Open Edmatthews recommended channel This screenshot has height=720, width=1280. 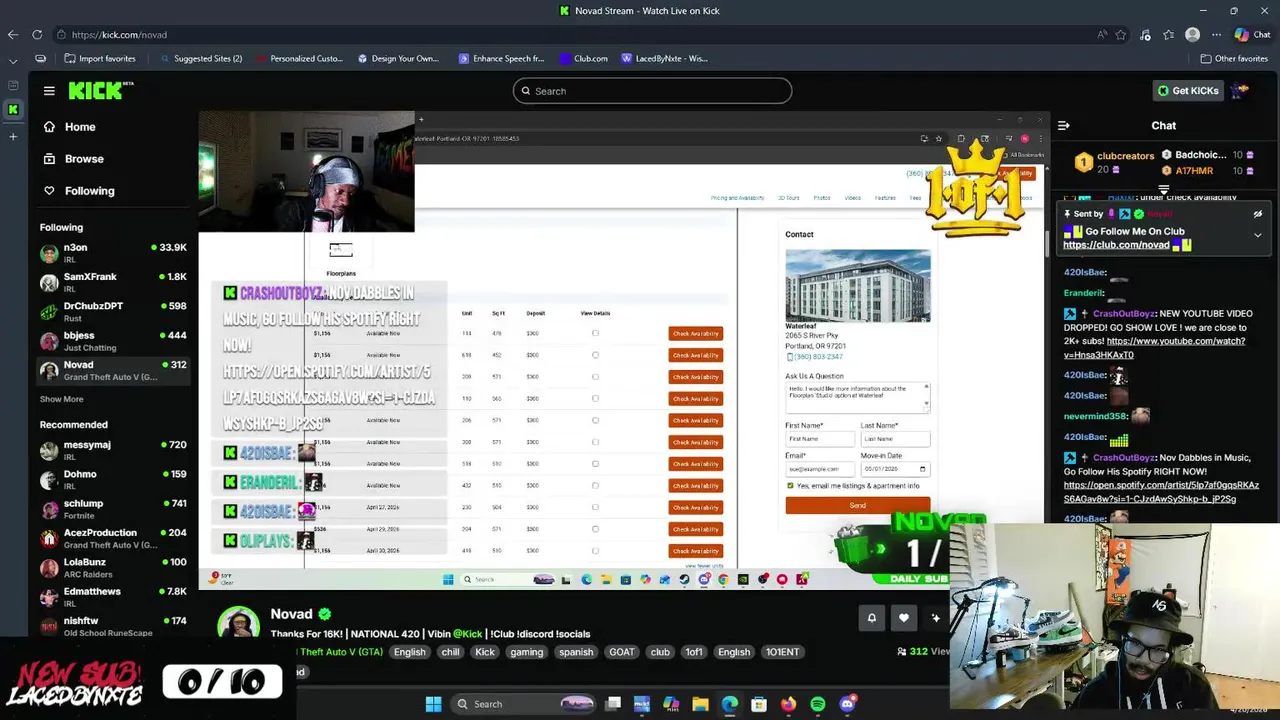point(112,597)
